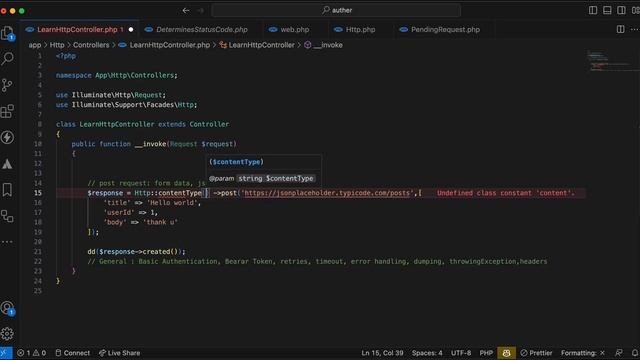Click the '// General : Basic Authentication' comment
This screenshot has width=640, height=360.
click(317, 262)
